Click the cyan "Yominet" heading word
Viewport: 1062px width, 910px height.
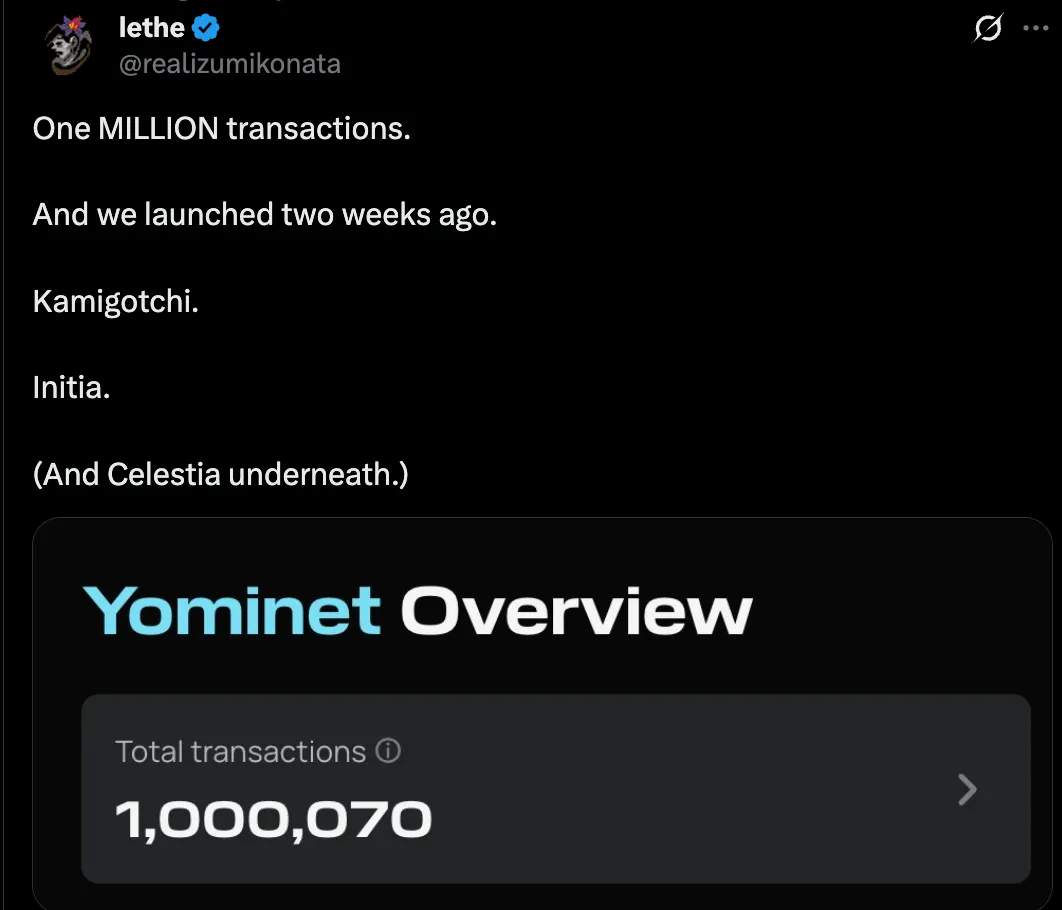coord(231,610)
